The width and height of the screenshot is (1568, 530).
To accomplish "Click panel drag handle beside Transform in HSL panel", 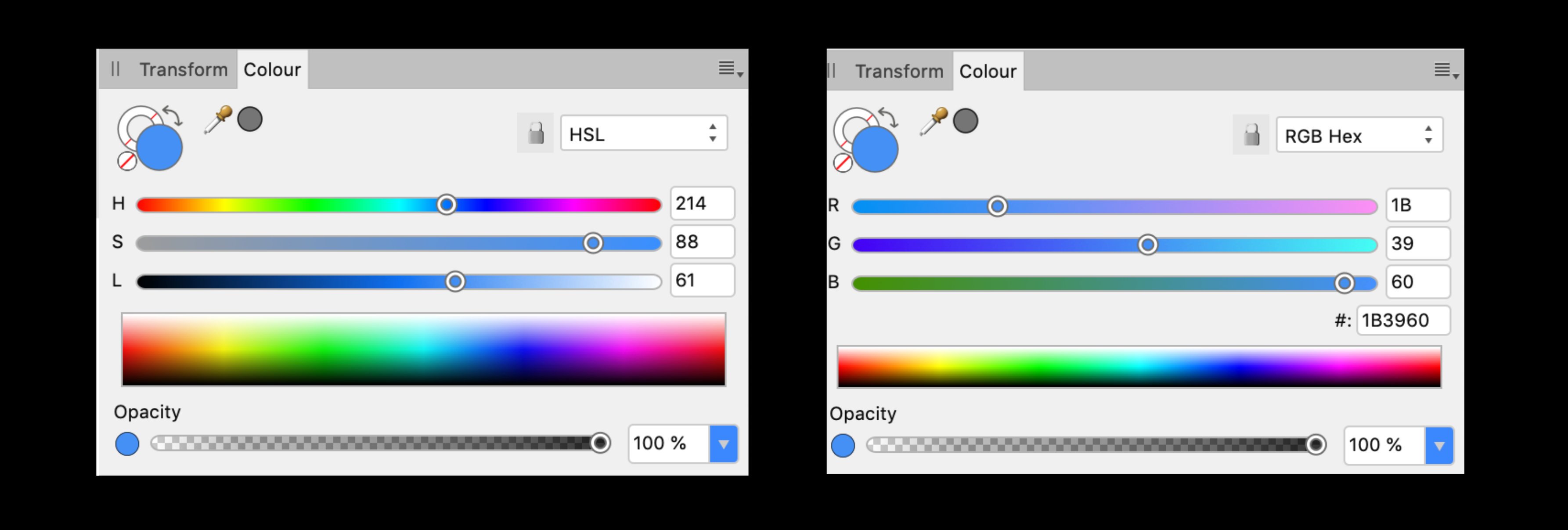I will 115,69.
